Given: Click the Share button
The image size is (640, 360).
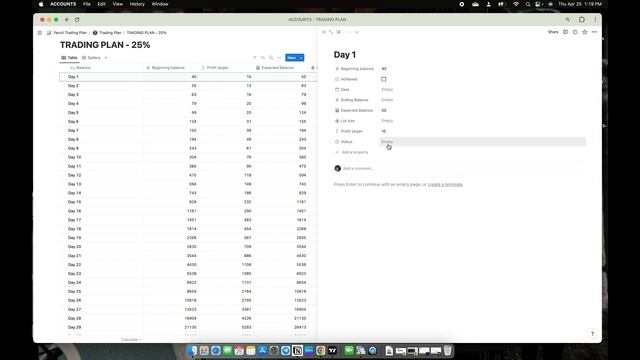Looking at the screenshot, I should pyautogui.click(x=553, y=32).
